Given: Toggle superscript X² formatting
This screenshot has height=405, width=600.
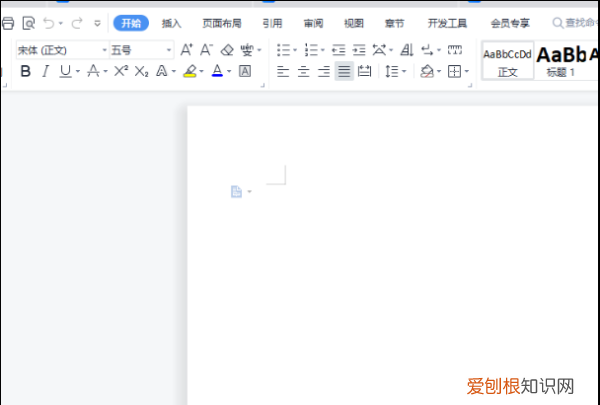Looking at the screenshot, I should [121, 71].
